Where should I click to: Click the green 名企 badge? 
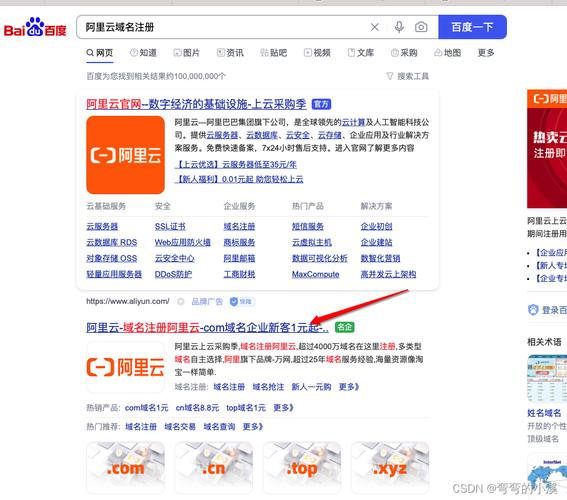[x=345, y=327]
